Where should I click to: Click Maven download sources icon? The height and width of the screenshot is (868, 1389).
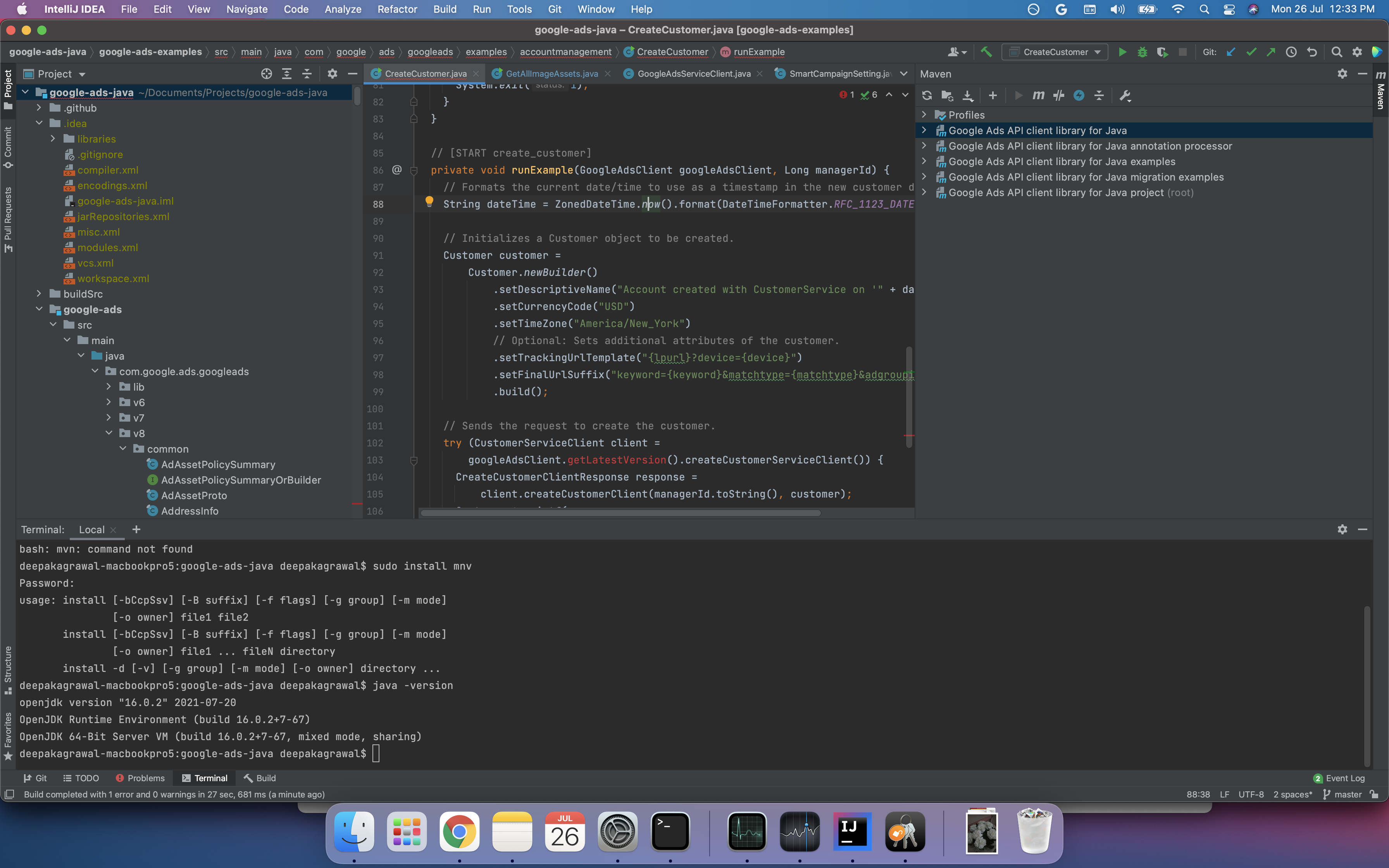[x=968, y=95]
